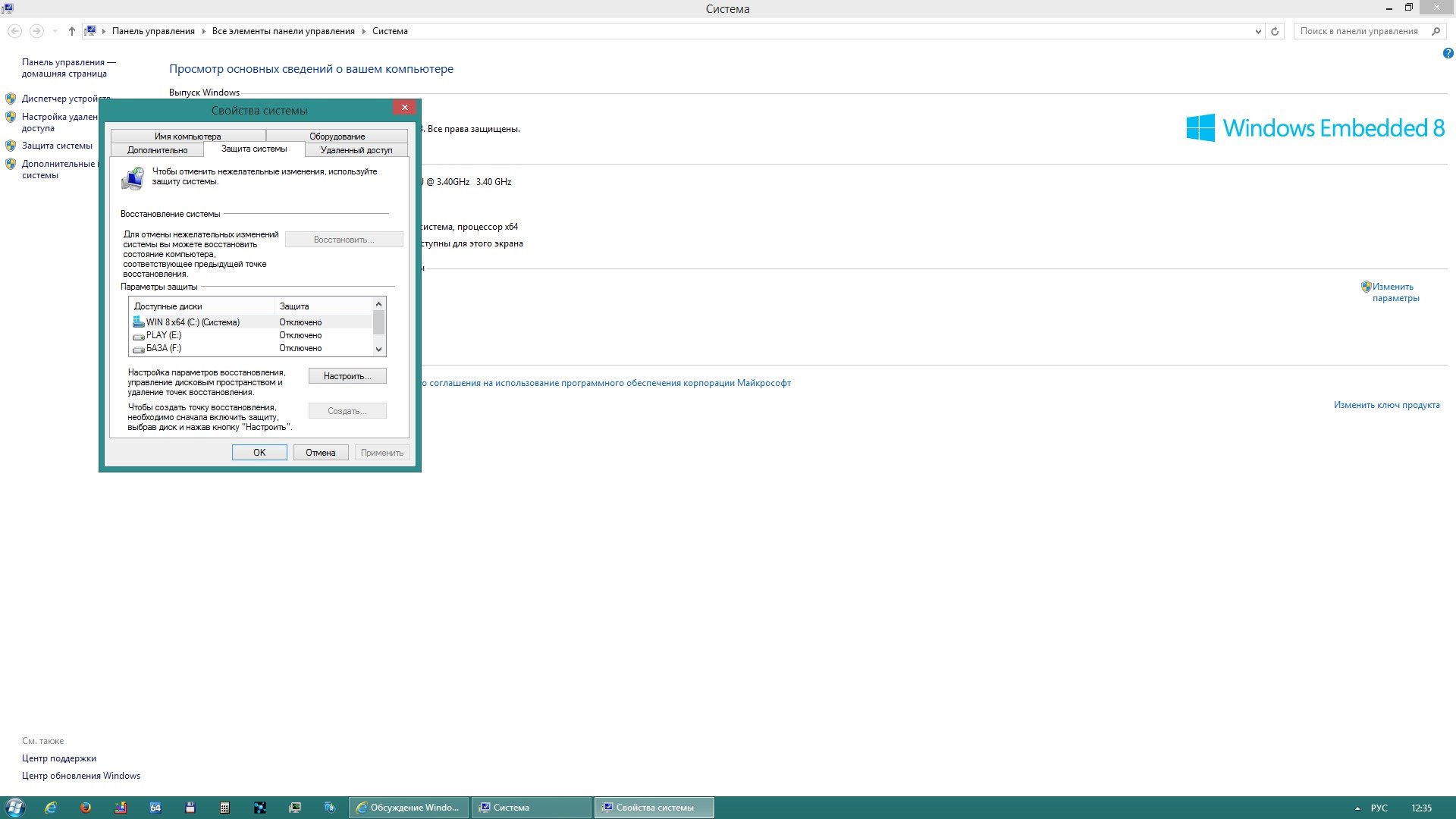The image size is (1456, 819).
Task: Select 'Панель управления' breadcrumb
Action: pos(153,31)
